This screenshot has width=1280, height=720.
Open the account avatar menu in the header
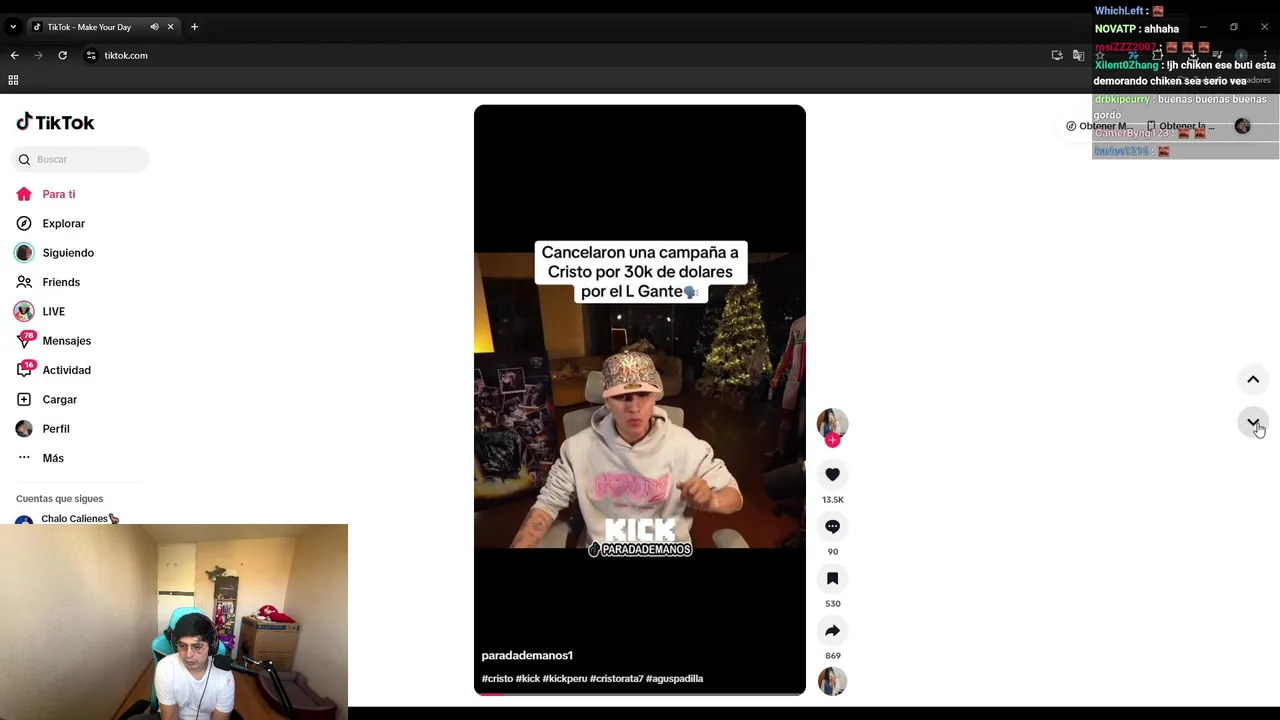[1242, 126]
